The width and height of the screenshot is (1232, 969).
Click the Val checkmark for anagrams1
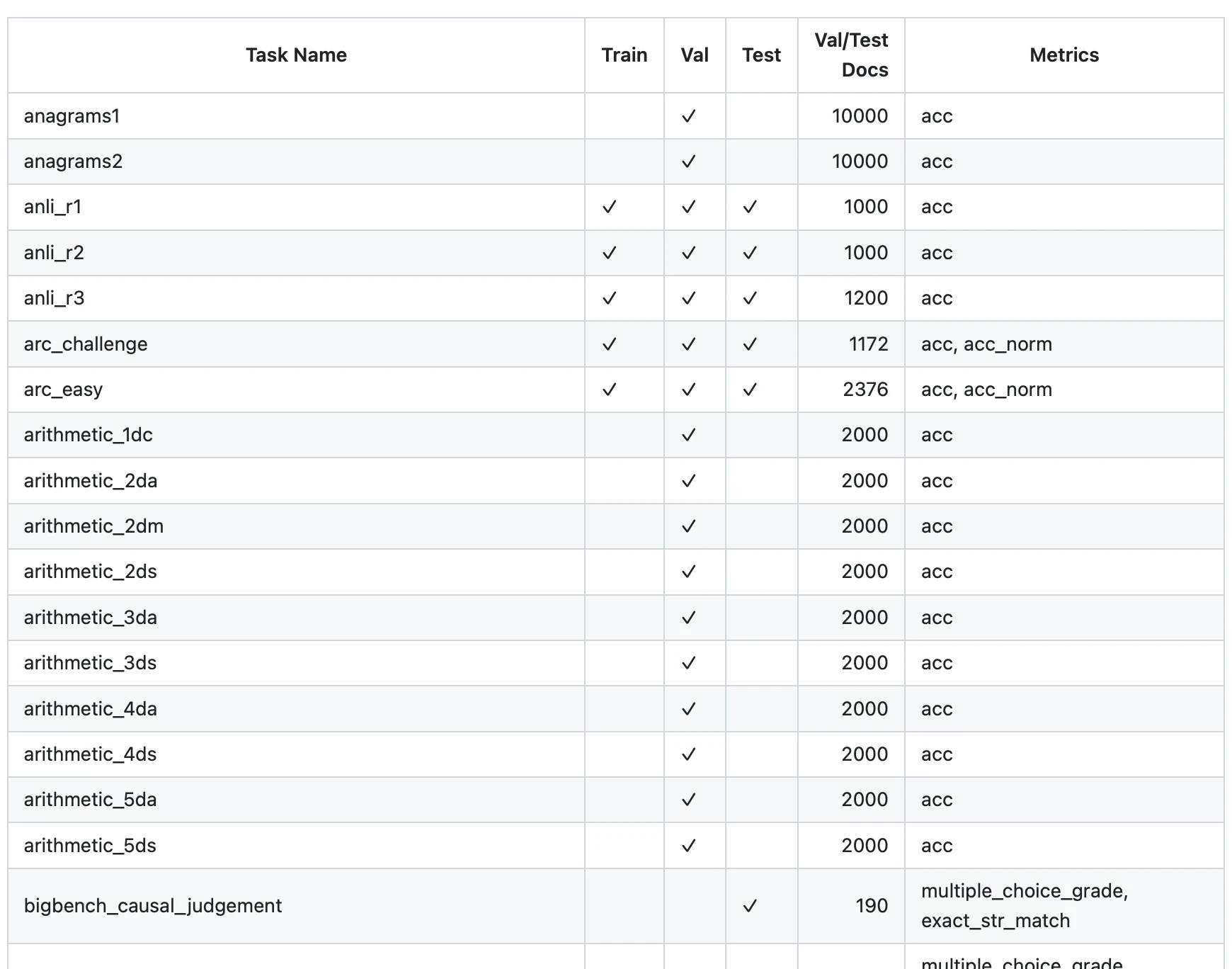[688, 116]
